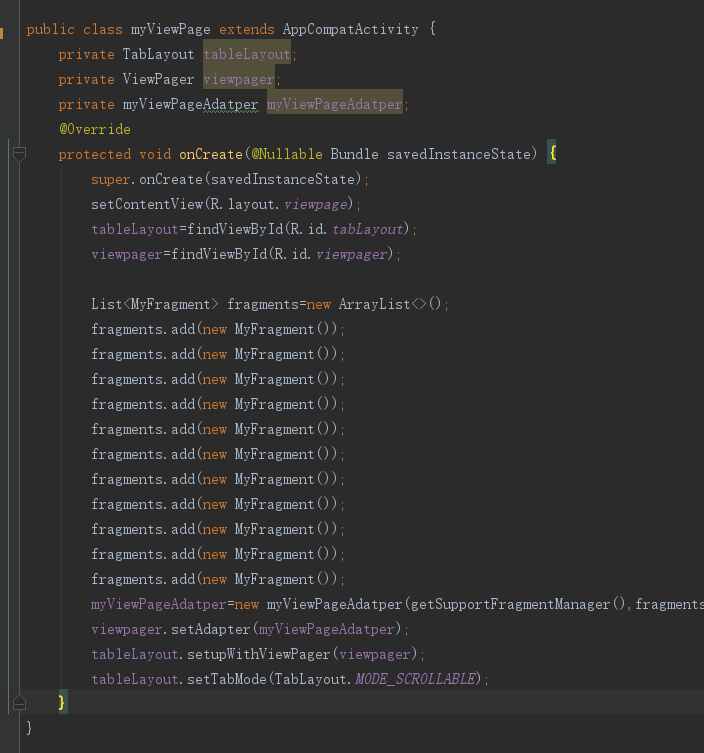704x753 pixels.
Task: Place cursor on setupWithViewPager method call
Action: pos(259,654)
